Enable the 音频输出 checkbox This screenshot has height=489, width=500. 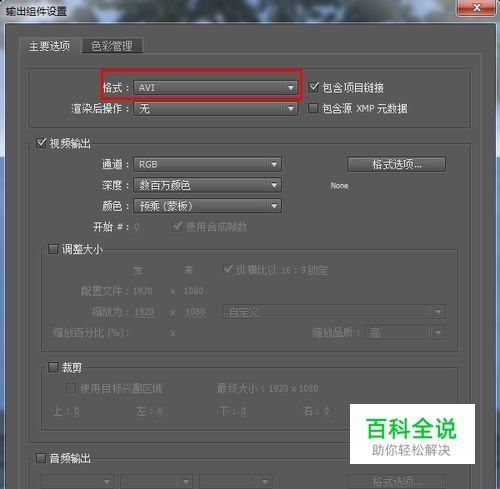41,458
